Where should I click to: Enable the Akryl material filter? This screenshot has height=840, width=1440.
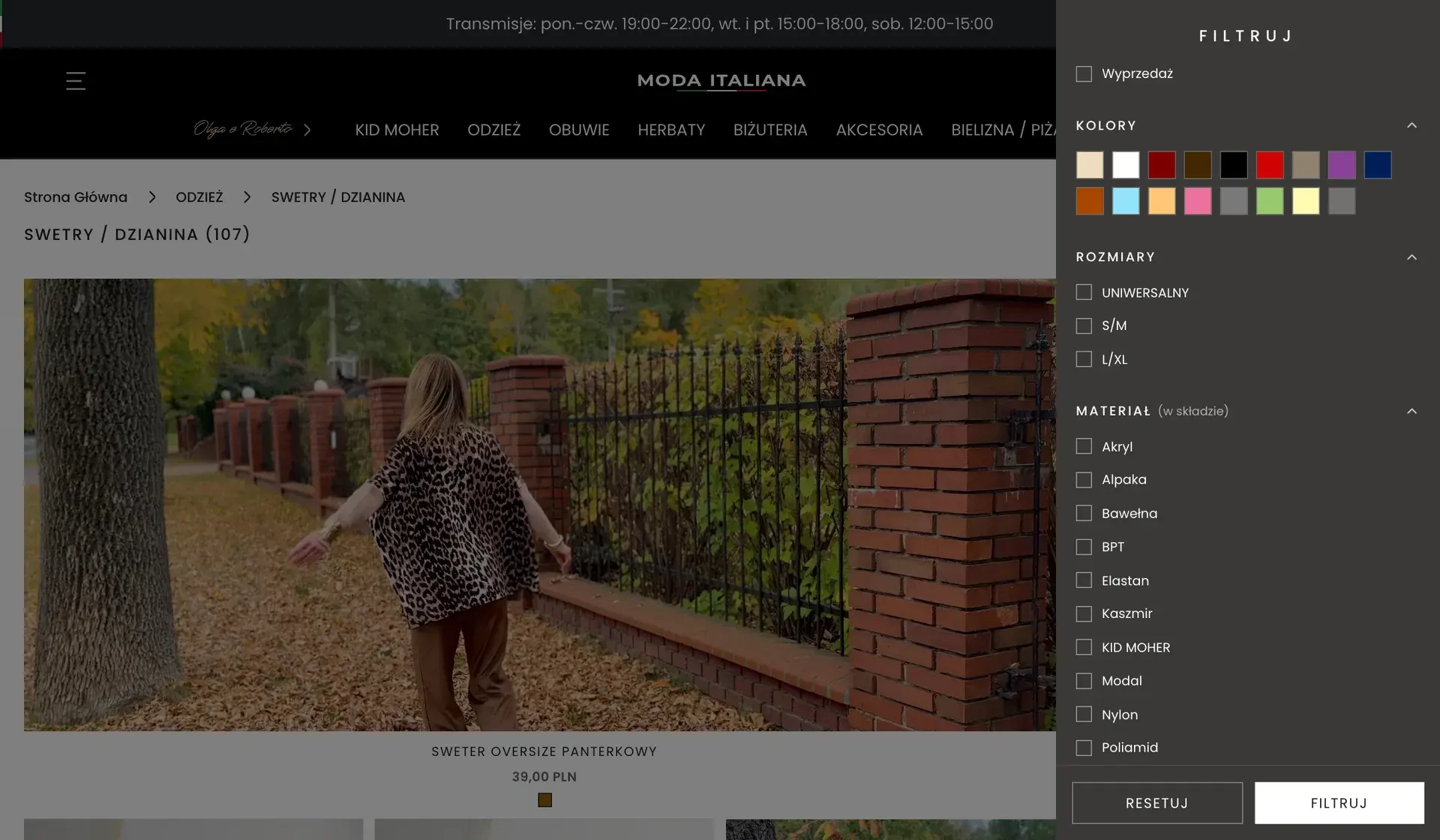pyautogui.click(x=1084, y=446)
